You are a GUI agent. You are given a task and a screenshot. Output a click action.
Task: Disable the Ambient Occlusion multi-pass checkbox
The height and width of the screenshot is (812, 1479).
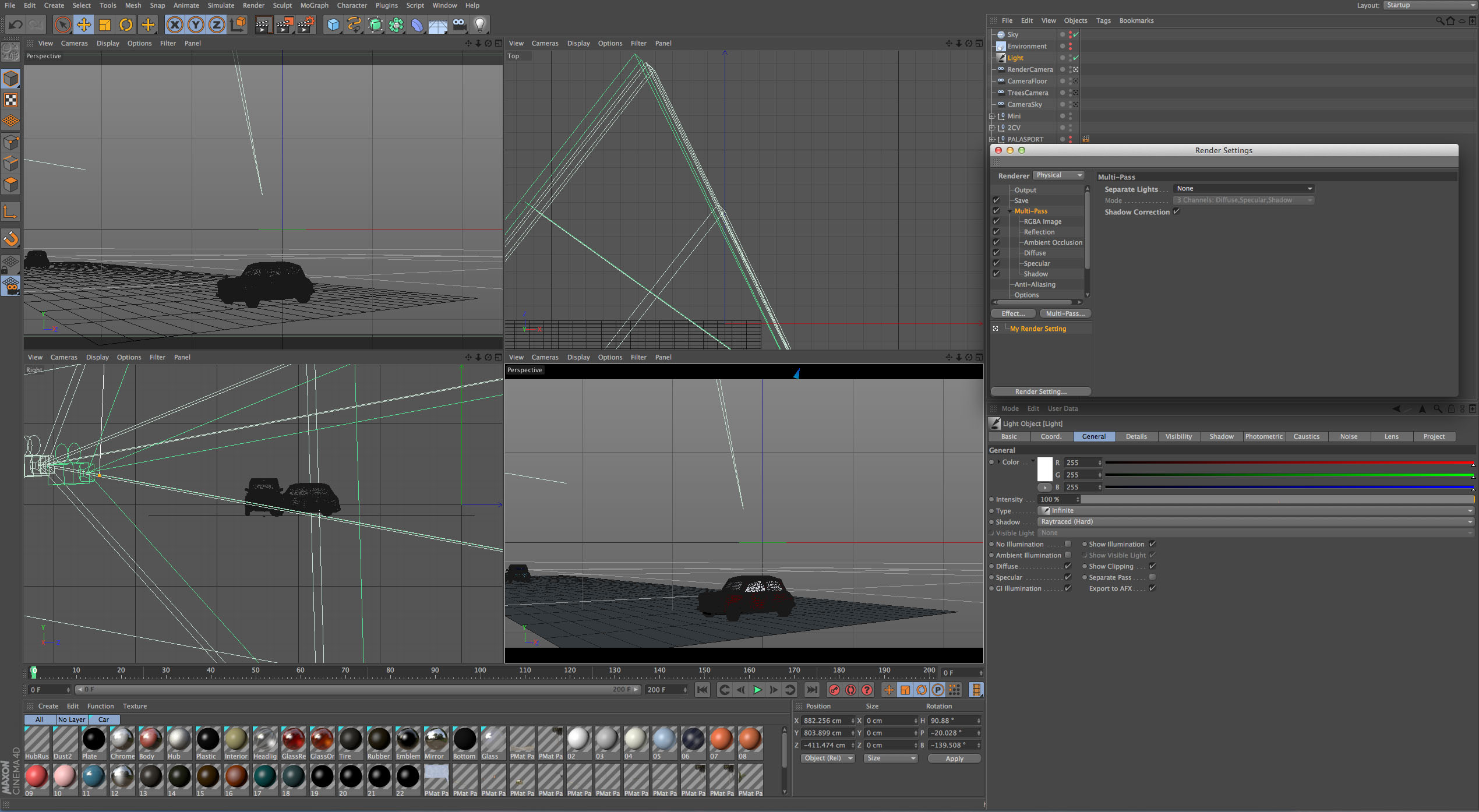point(996,242)
